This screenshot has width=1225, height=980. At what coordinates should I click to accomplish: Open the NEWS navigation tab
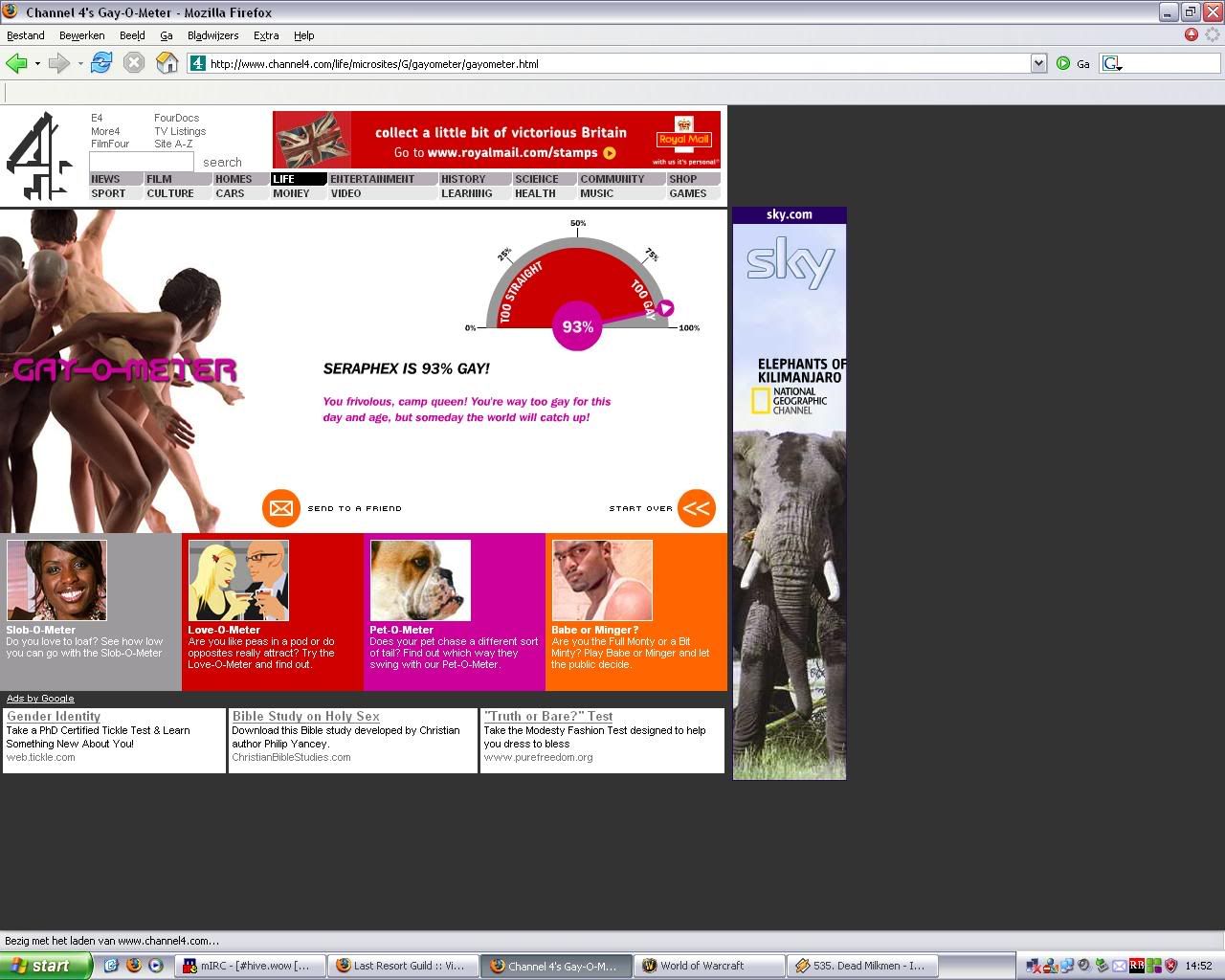[x=116, y=179]
